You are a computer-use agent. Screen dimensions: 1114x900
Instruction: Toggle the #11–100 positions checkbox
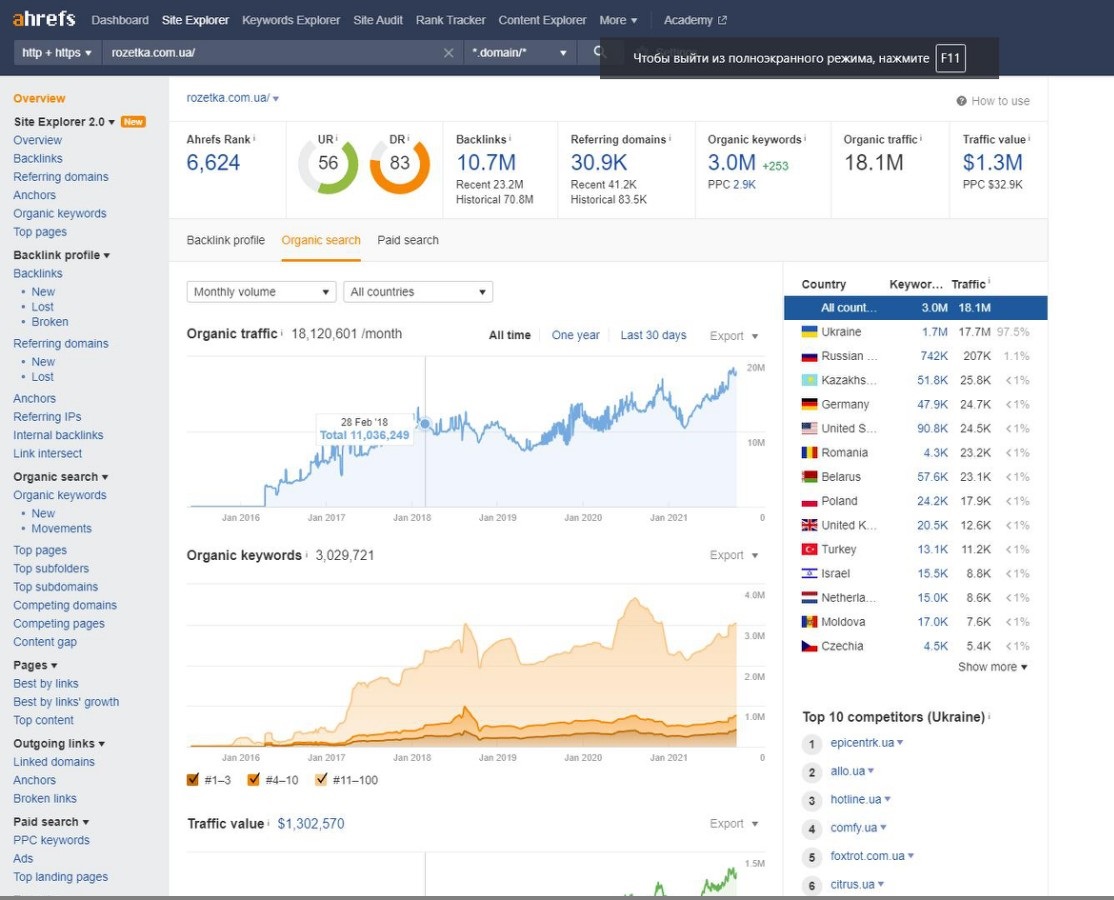pyautogui.click(x=321, y=779)
